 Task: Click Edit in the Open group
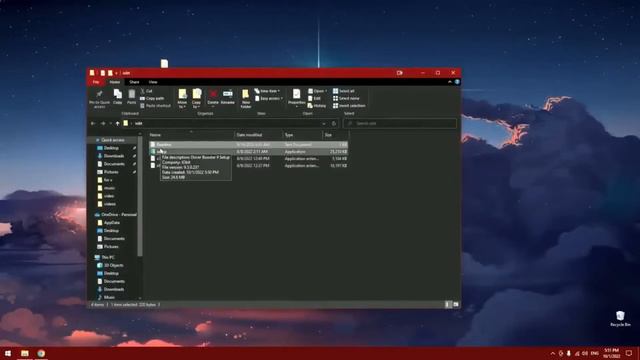click(314, 98)
